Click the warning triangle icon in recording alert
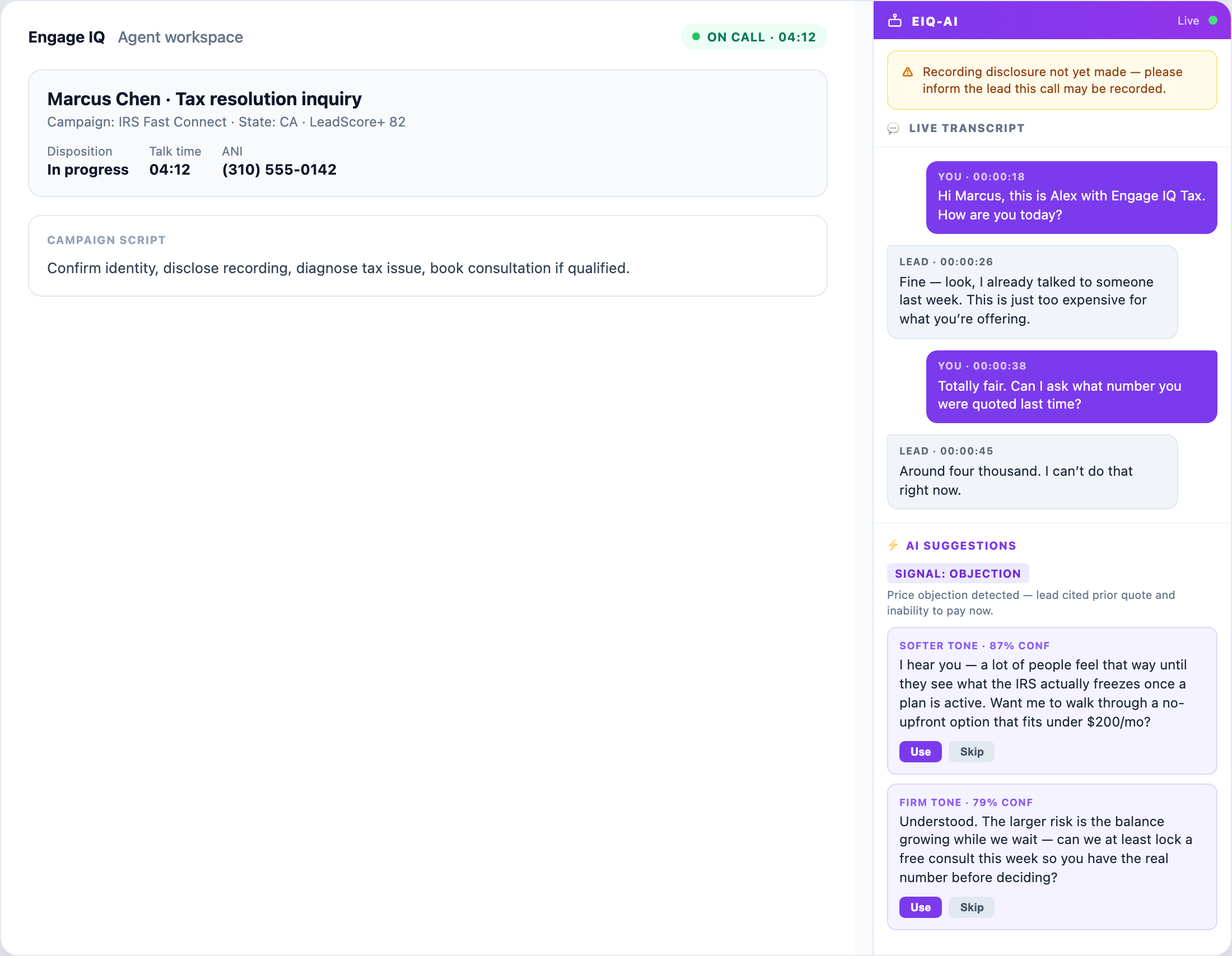 coord(908,72)
